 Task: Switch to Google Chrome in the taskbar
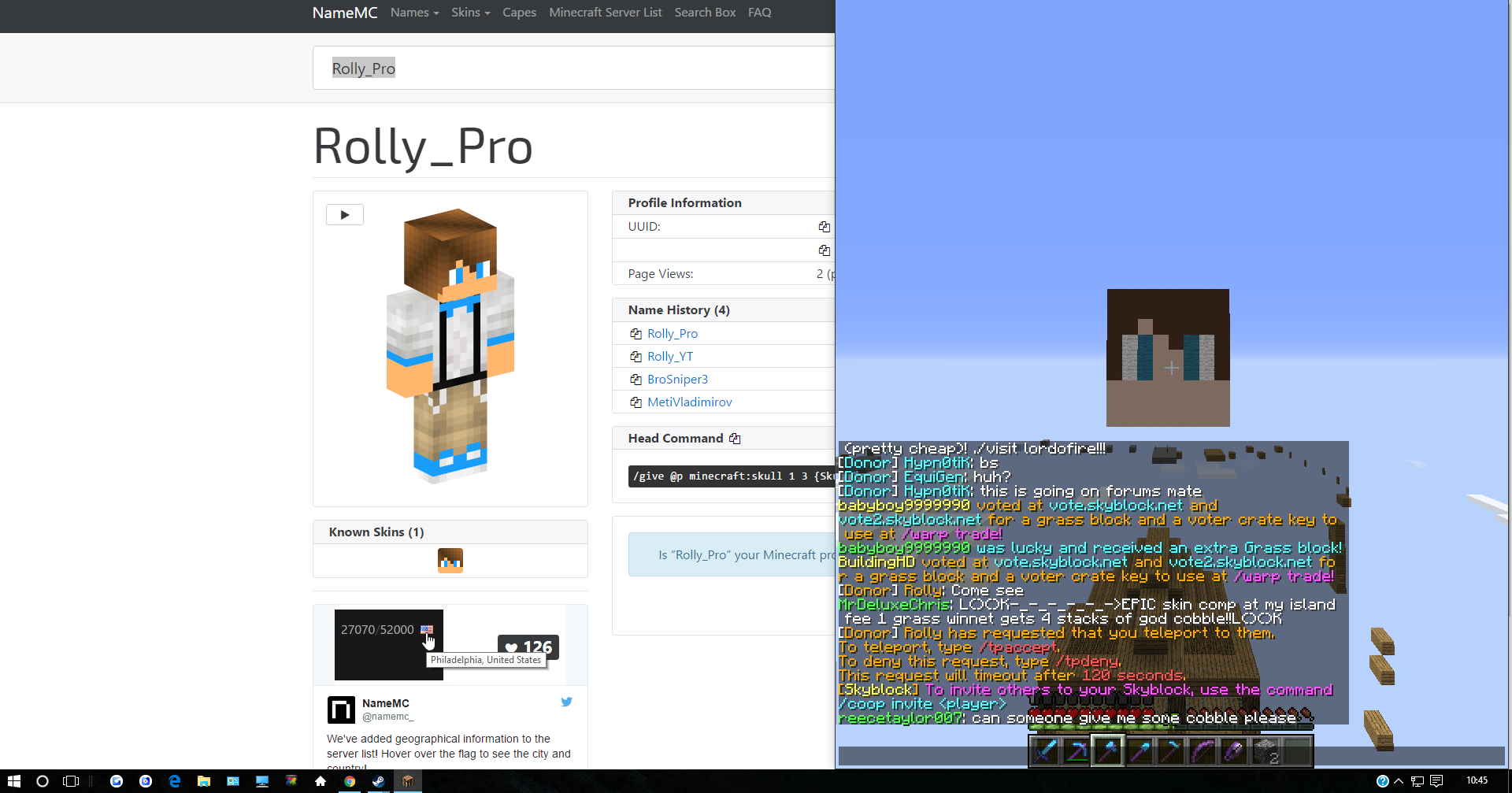350,781
